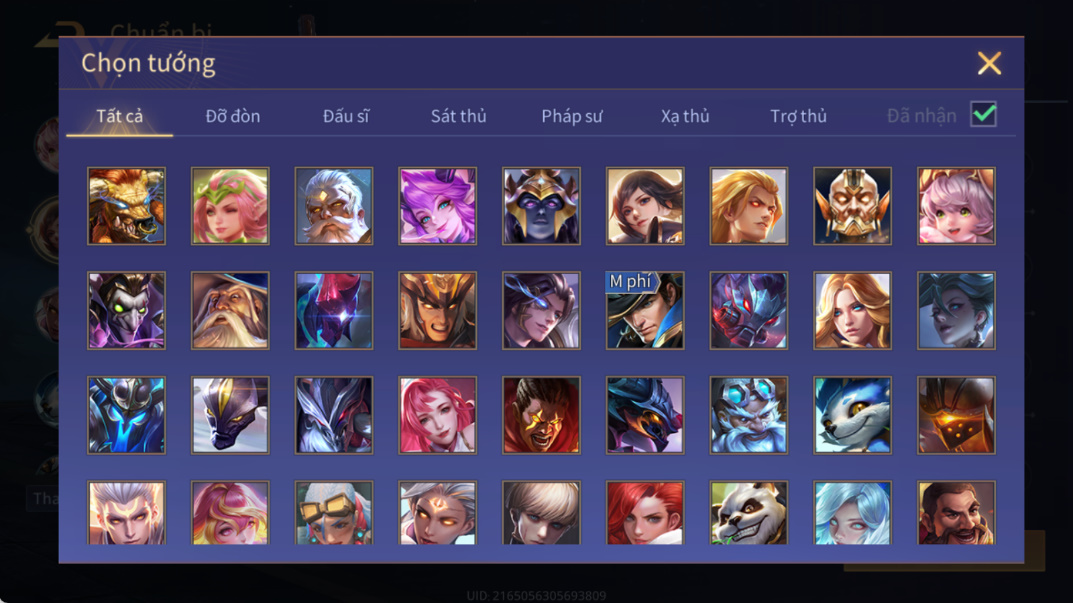The width and height of the screenshot is (1073, 603).
Task: Select the orange horned beast hero portrait
Action: click(x=127, y=206)
